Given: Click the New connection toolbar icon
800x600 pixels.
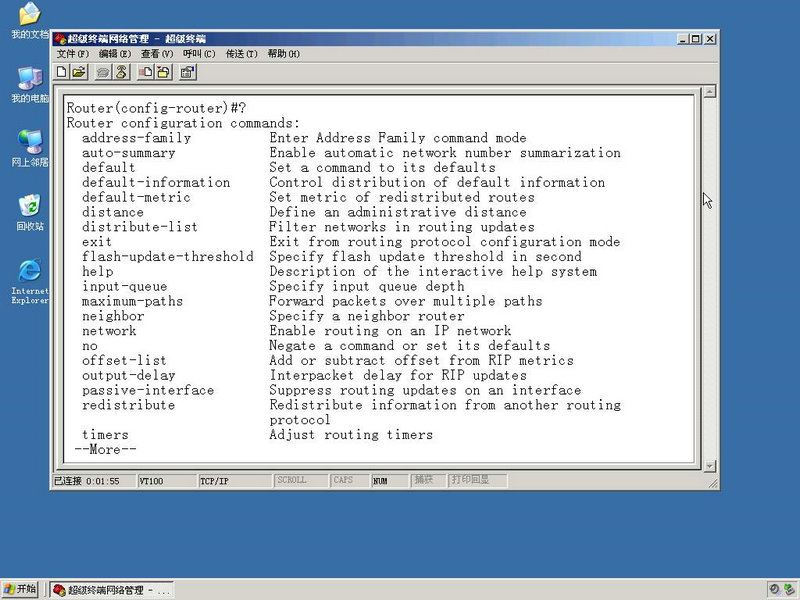Looking at the screenshot, I should [62, 72].
